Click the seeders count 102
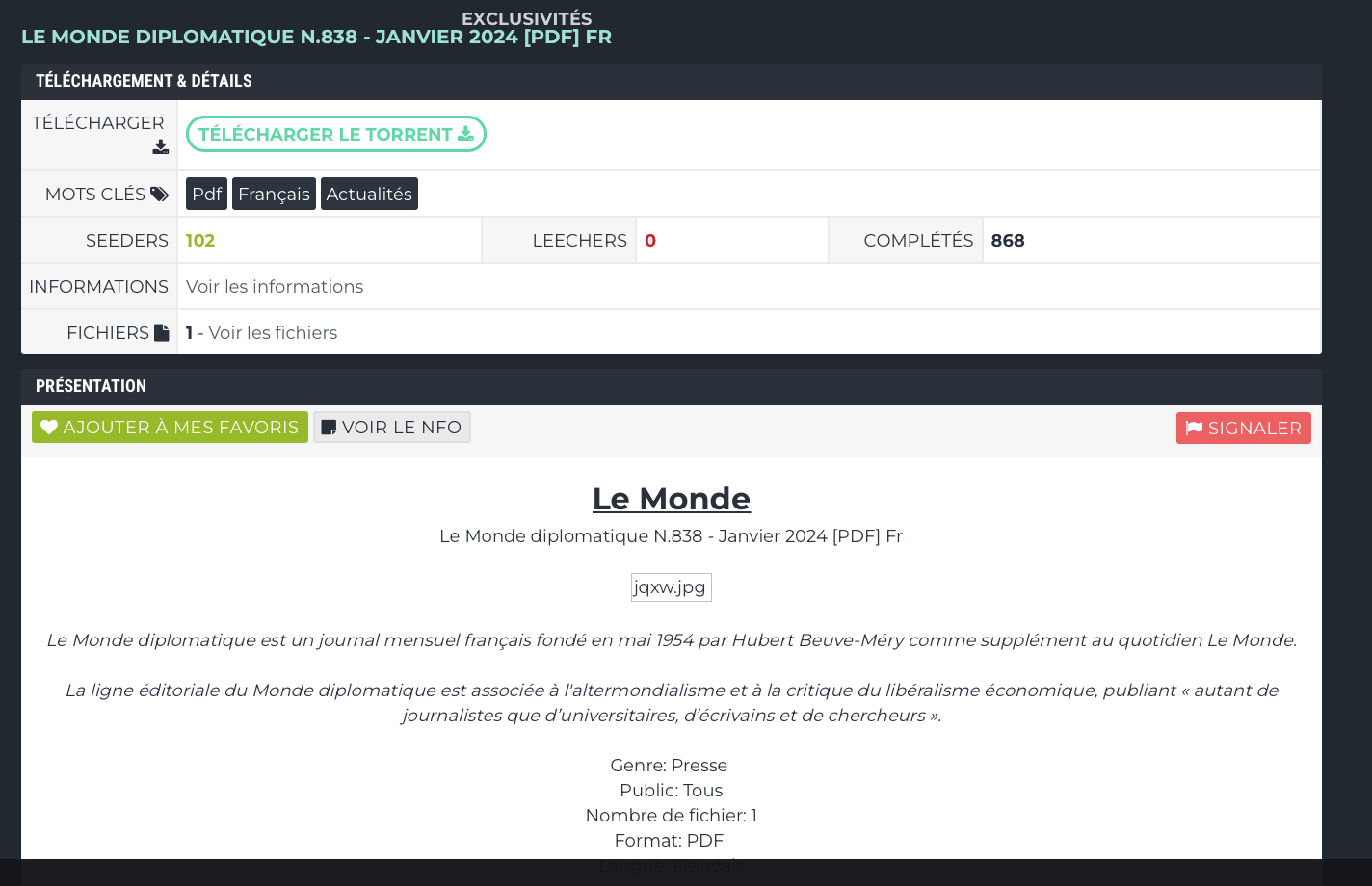Viewport: 1372px width, 886px height. point(200,240)
